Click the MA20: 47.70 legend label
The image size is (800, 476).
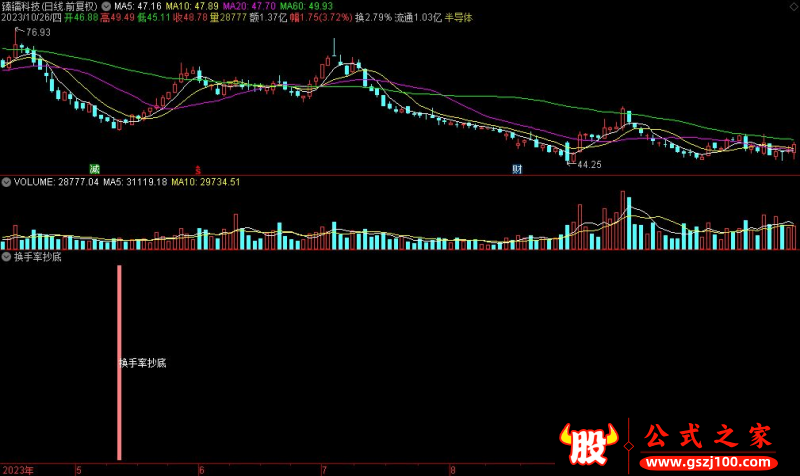point(249,7)
